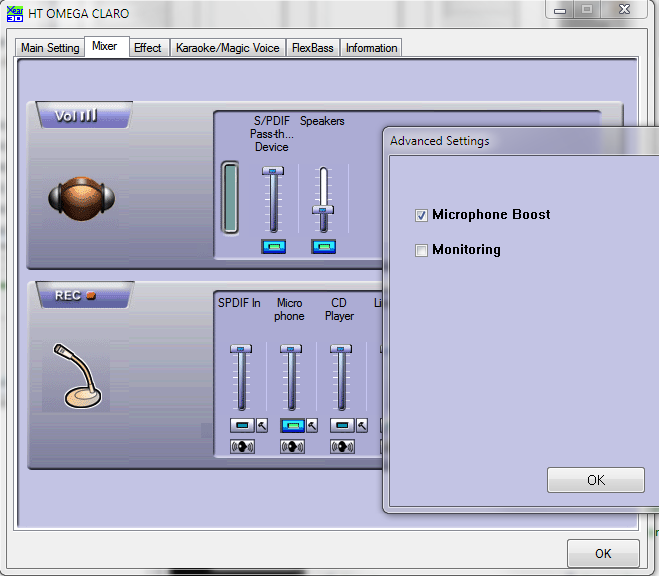Adjust the S/PDIF Pass-through Device slider

click(273, 171)
